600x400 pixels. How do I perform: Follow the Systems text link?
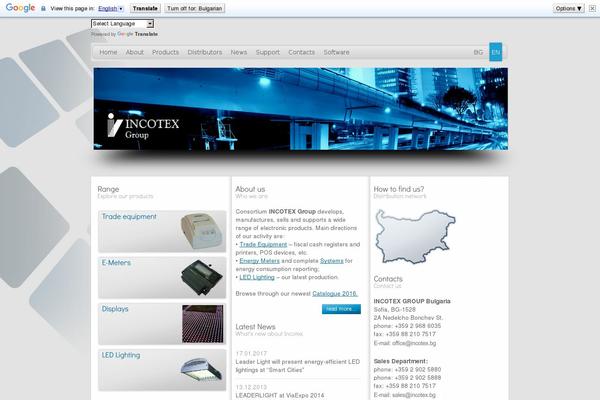click(x=332, y=261)
